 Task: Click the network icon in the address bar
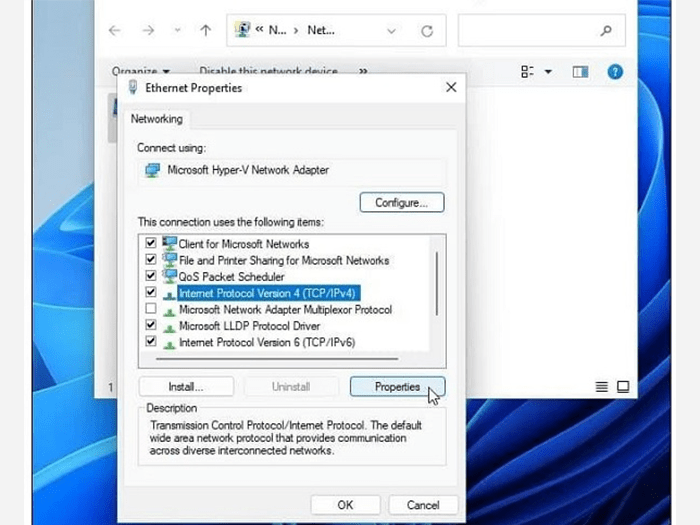(x=242, y=29)
